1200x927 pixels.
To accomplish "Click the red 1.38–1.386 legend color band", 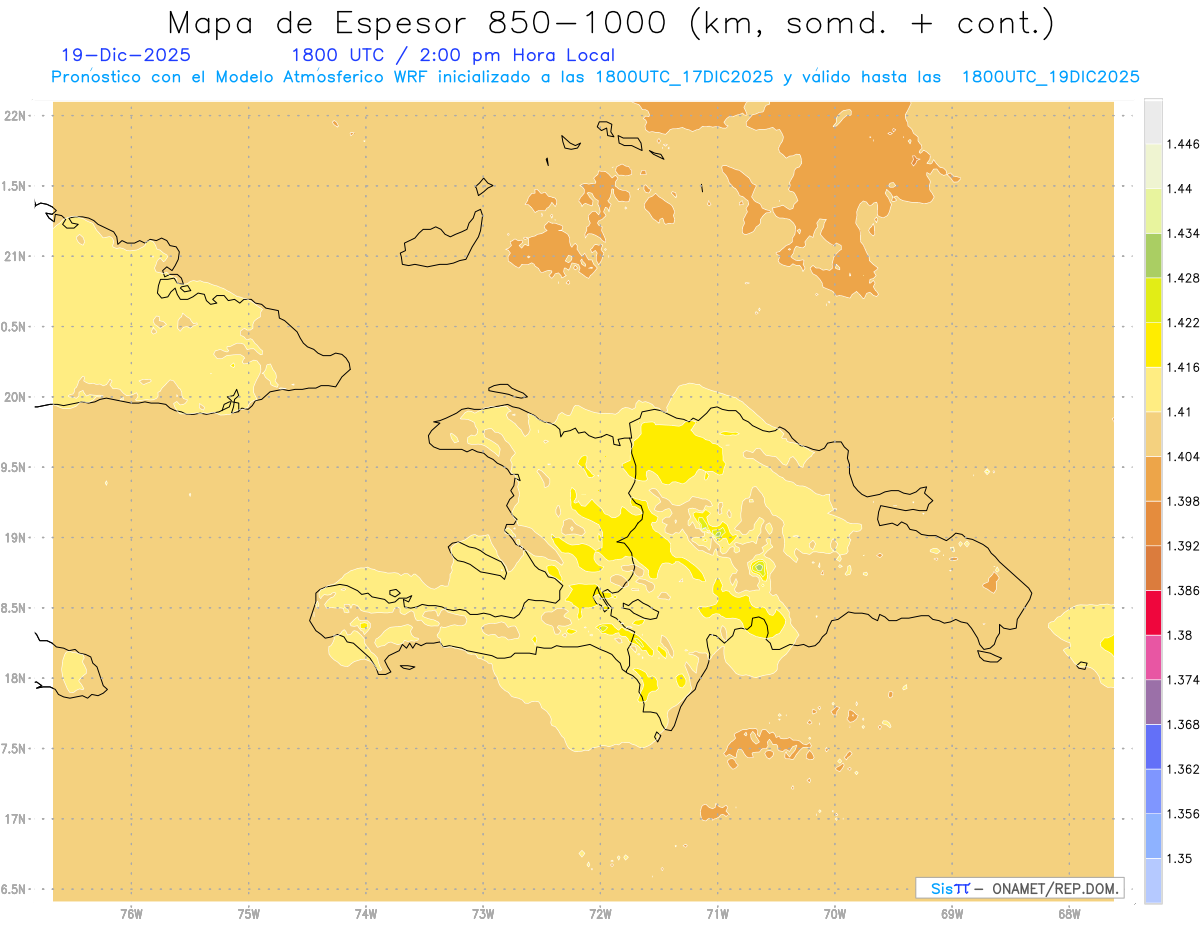I will pos(1153,612).
